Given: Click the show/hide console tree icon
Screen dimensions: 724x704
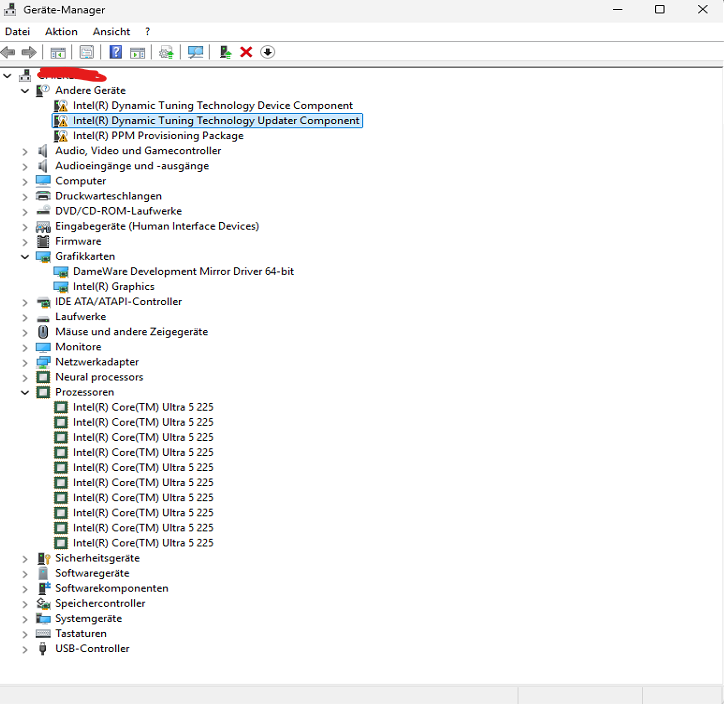Looking at the screenshot, I should [x=58, y=52].
